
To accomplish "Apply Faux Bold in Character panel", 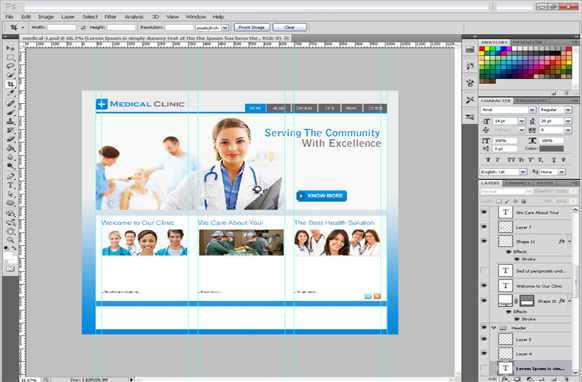I will tap(488, 160).
